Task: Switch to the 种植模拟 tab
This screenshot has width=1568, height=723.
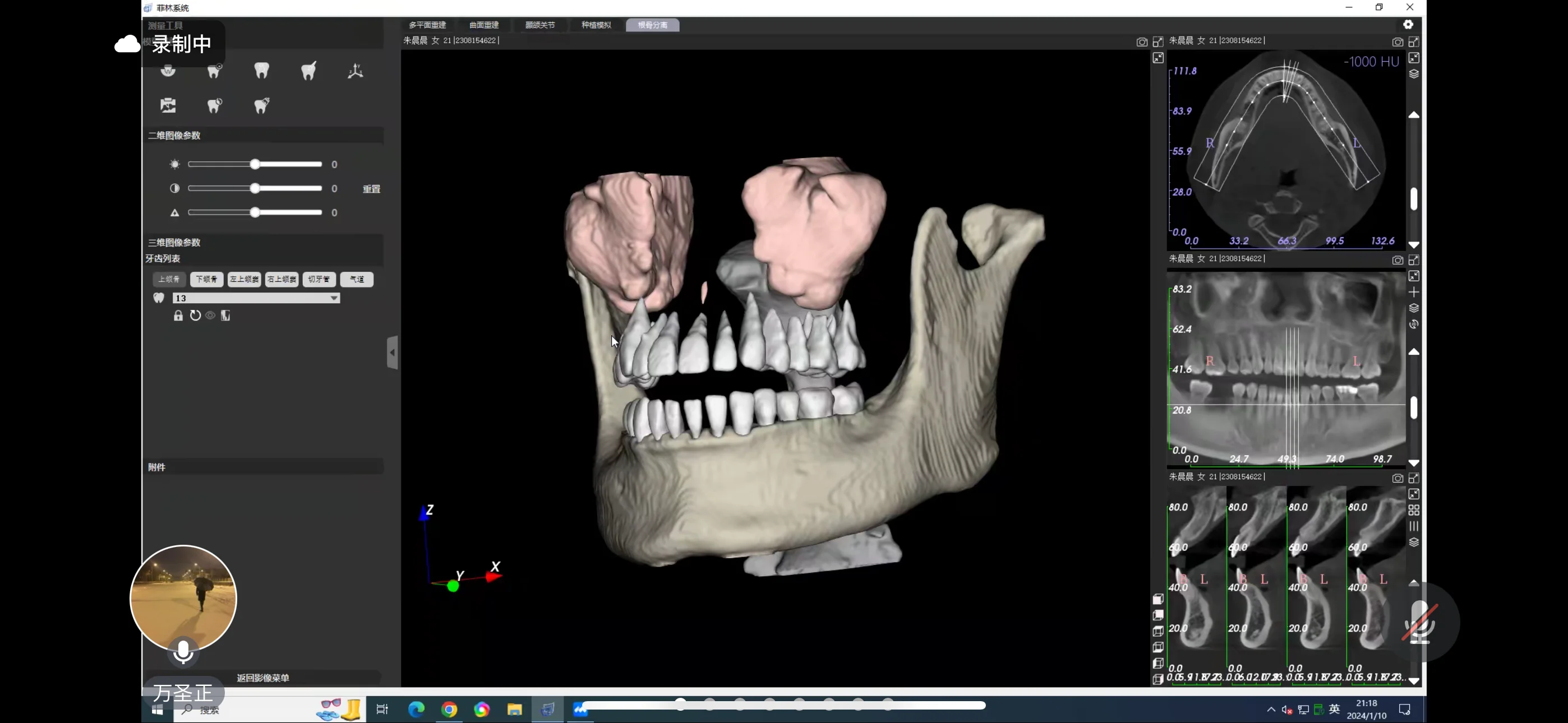Action: [x=596, y=25]
